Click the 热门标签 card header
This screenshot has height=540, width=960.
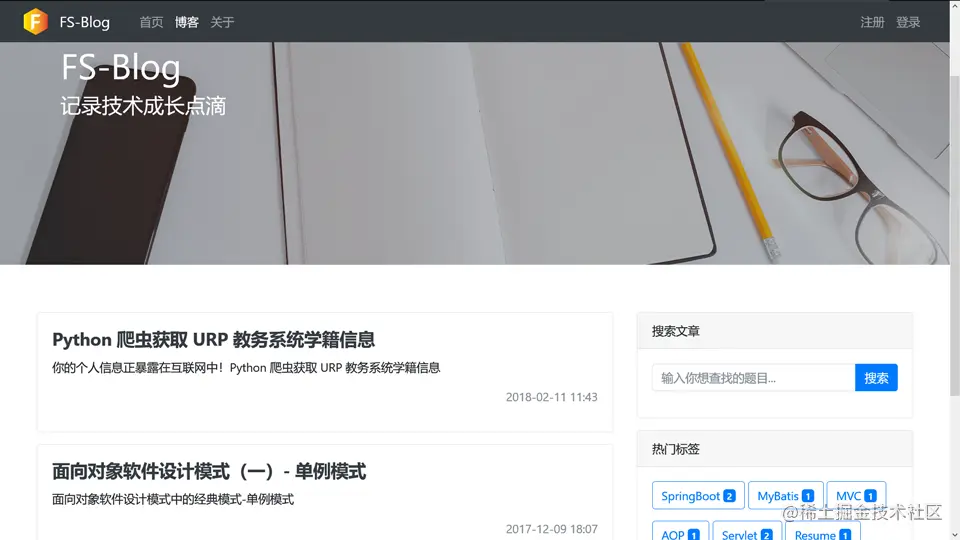[774, 449]
